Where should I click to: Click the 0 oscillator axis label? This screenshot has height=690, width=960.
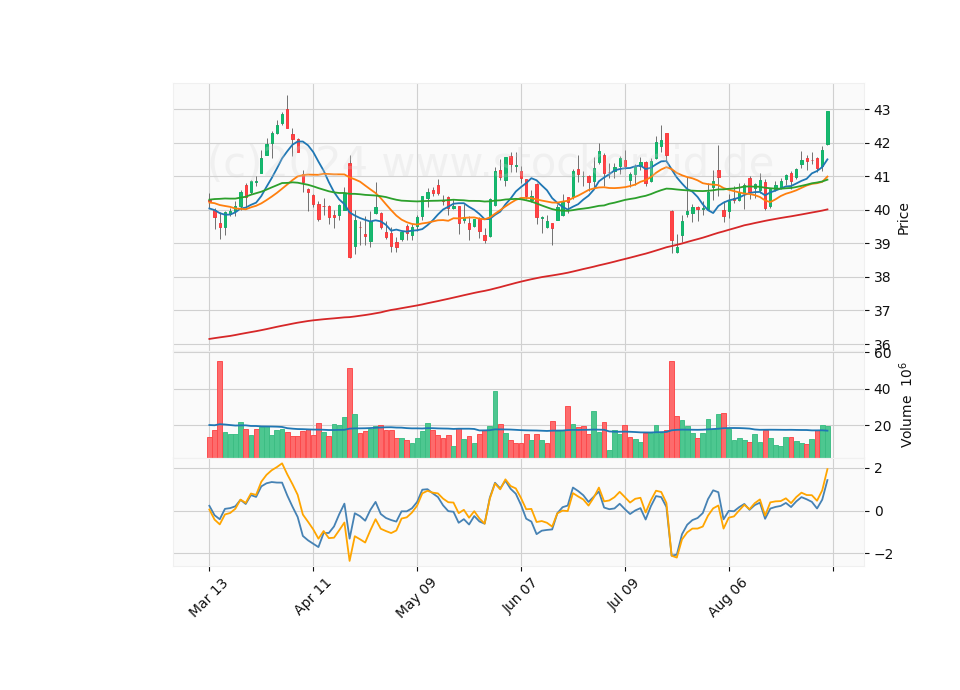[879, 511]
